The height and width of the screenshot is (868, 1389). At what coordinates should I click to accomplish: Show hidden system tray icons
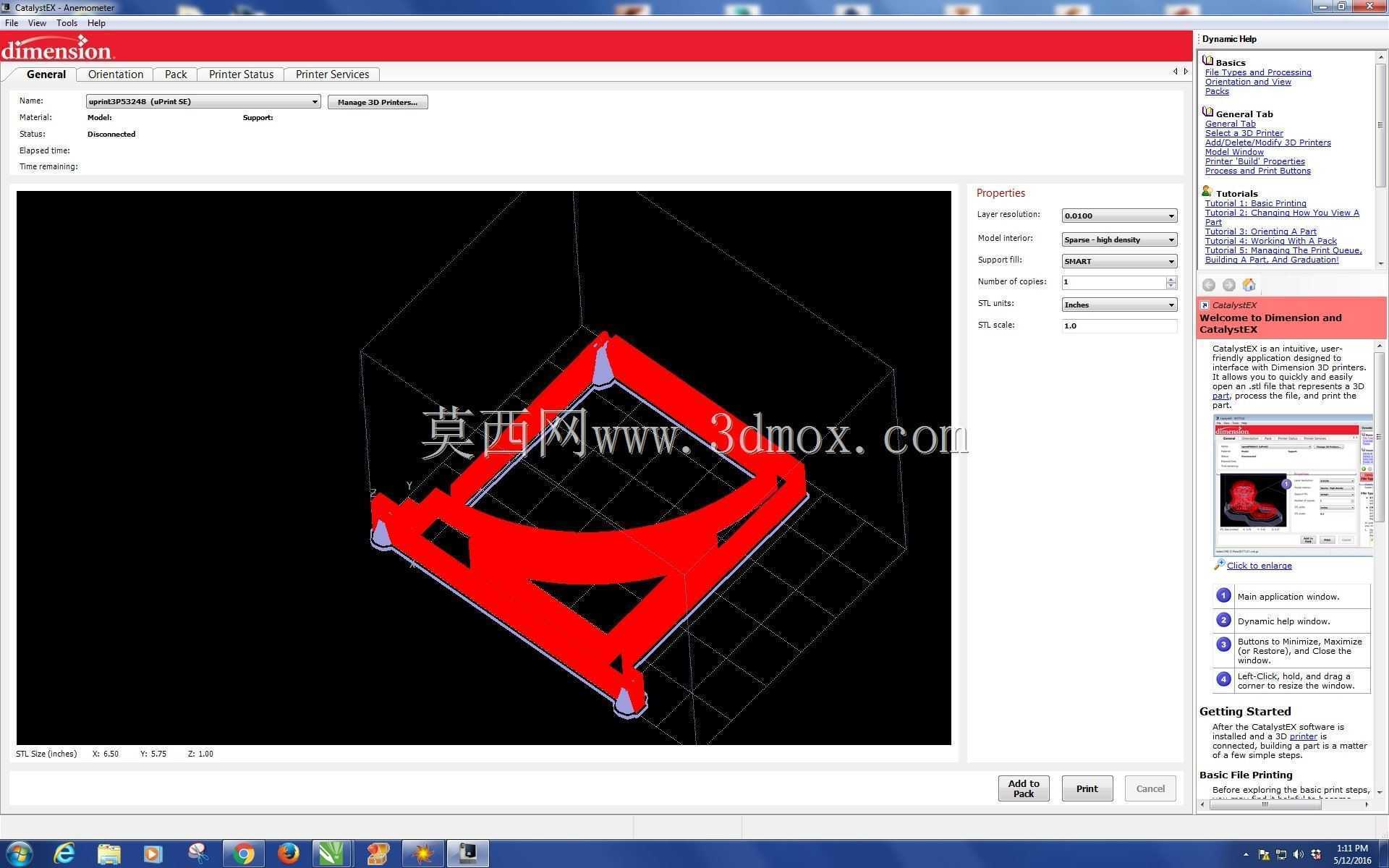pos(1246,855)
